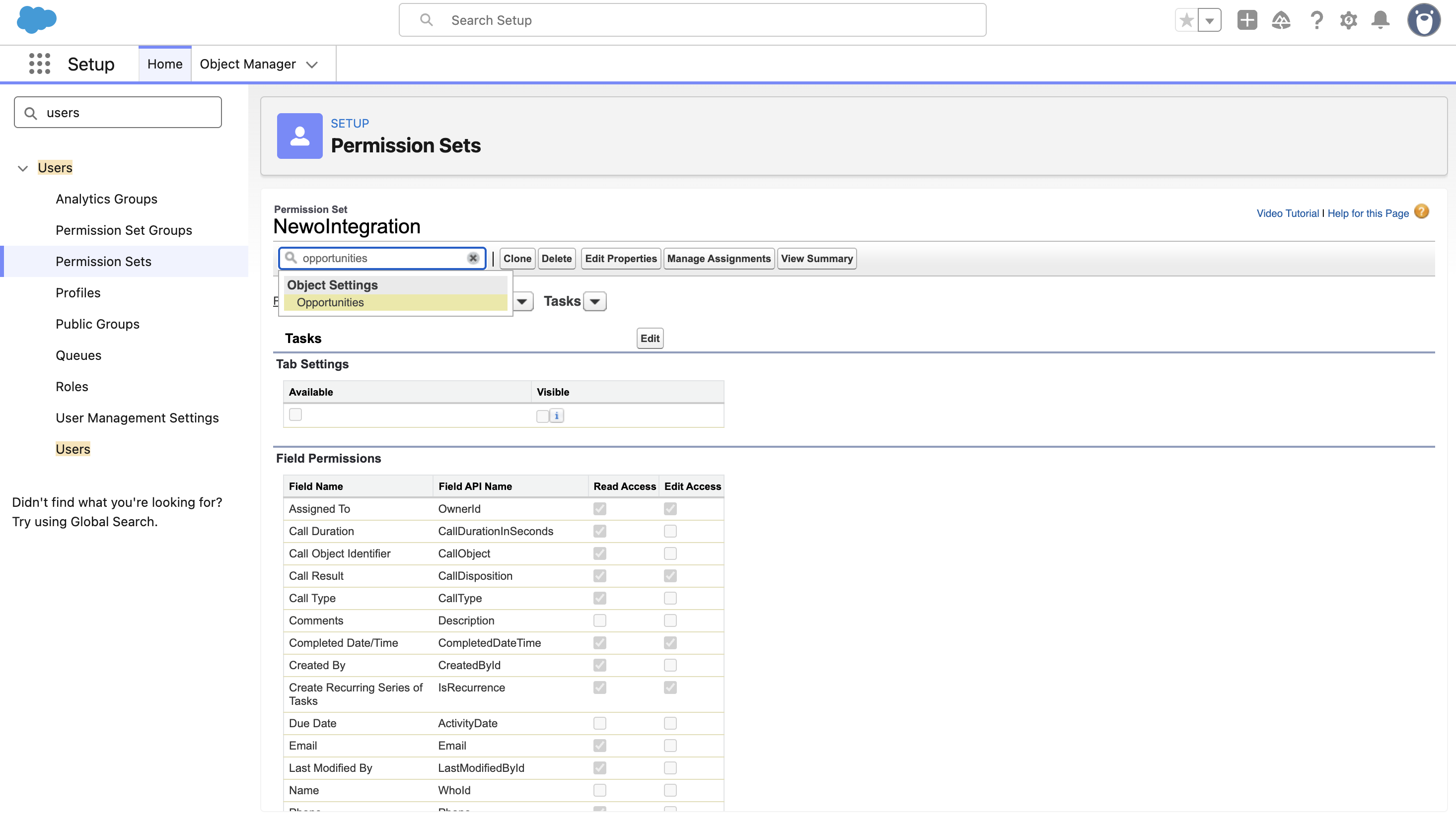
Task: Toggle Edit Access for Assigned To
Action: tap(670, 509)
